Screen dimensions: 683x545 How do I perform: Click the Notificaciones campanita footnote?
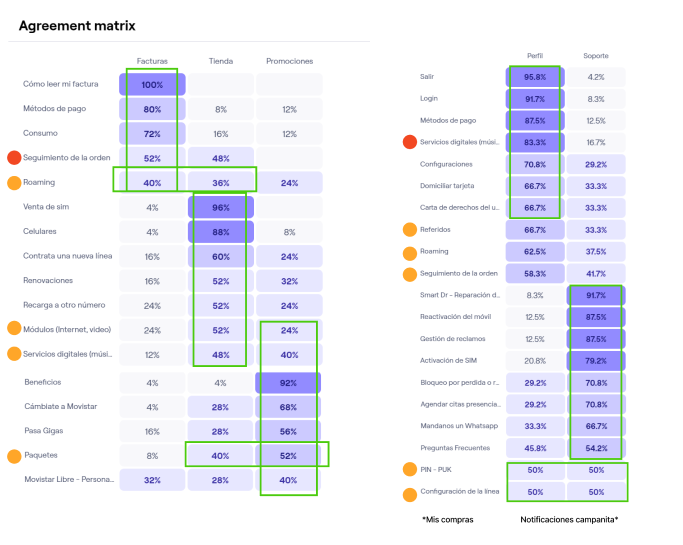click(569, 520)
